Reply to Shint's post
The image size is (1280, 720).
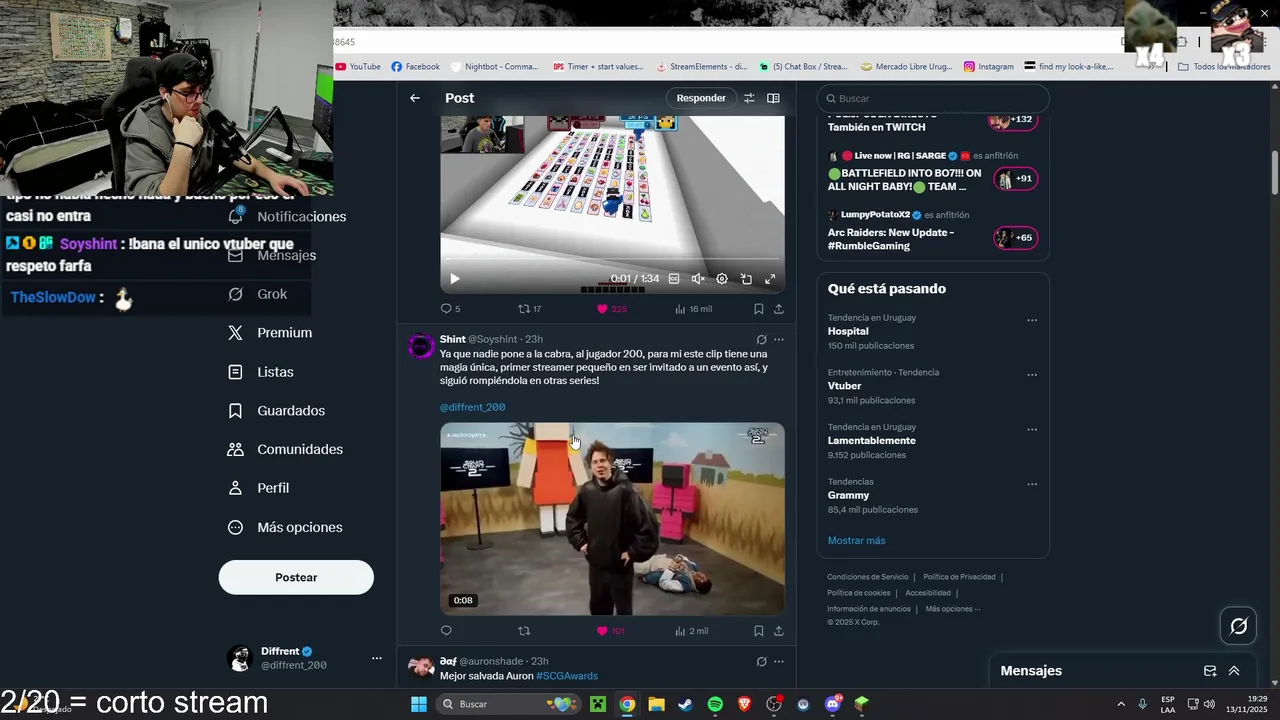[446, 631]
